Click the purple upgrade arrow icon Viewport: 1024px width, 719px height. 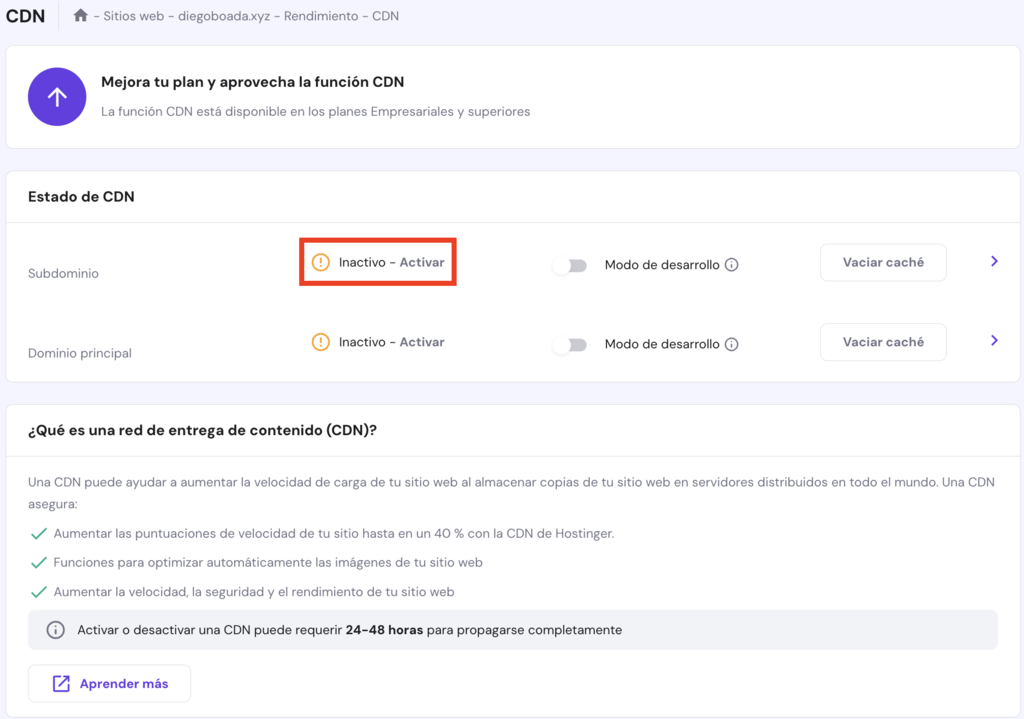pos(57,96)
